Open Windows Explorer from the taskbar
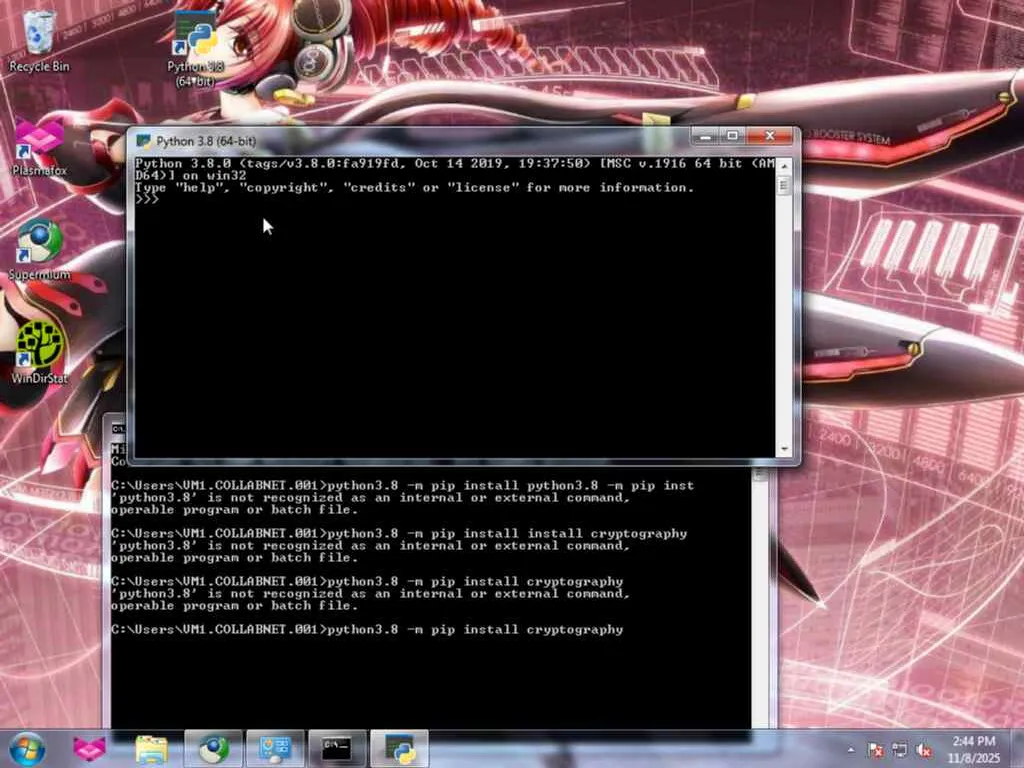1024x768 pixels. coord(152,748)
